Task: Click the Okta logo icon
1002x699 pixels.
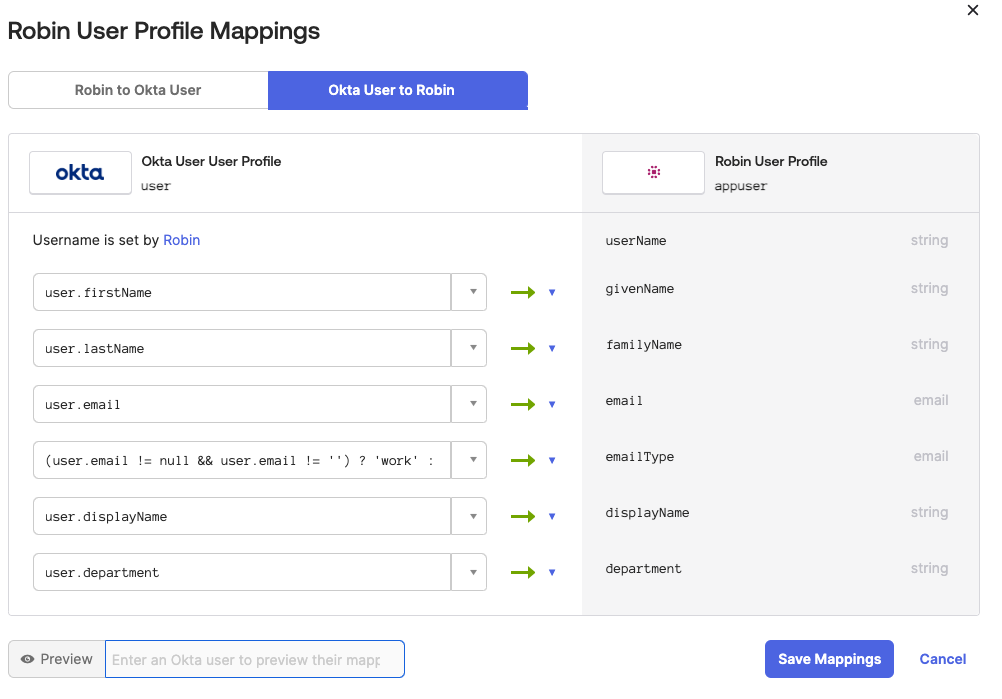Action: [x=80, y=173]
